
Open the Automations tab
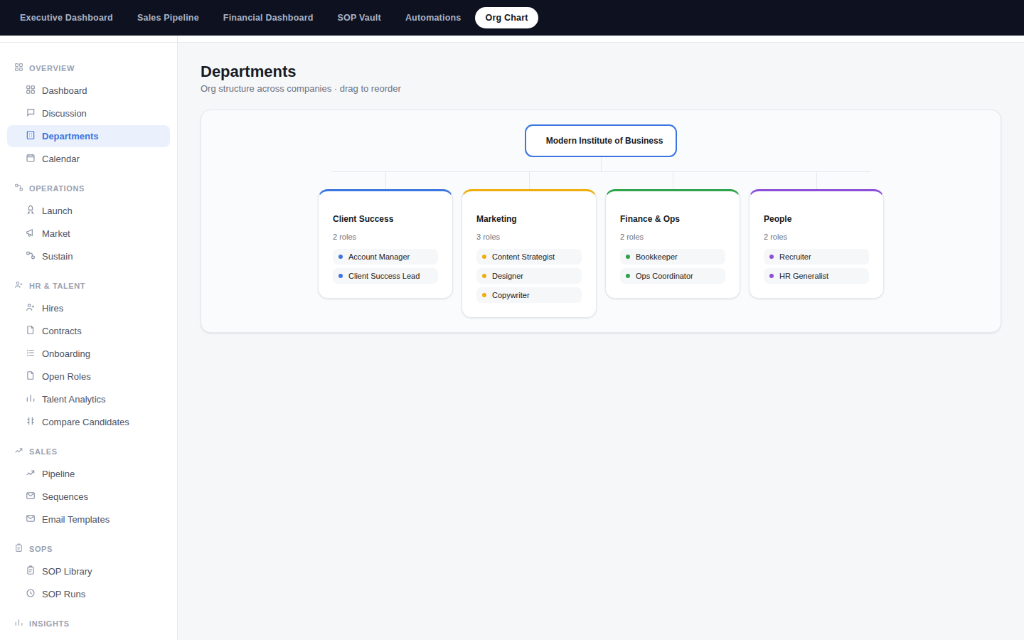click(433, 18)
